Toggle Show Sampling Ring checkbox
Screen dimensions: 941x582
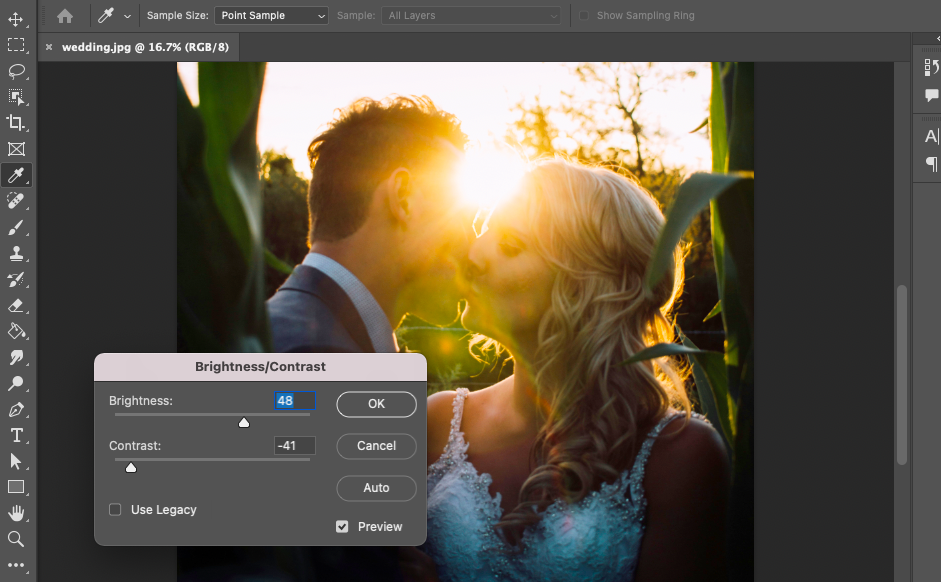(x=584, y=16)
